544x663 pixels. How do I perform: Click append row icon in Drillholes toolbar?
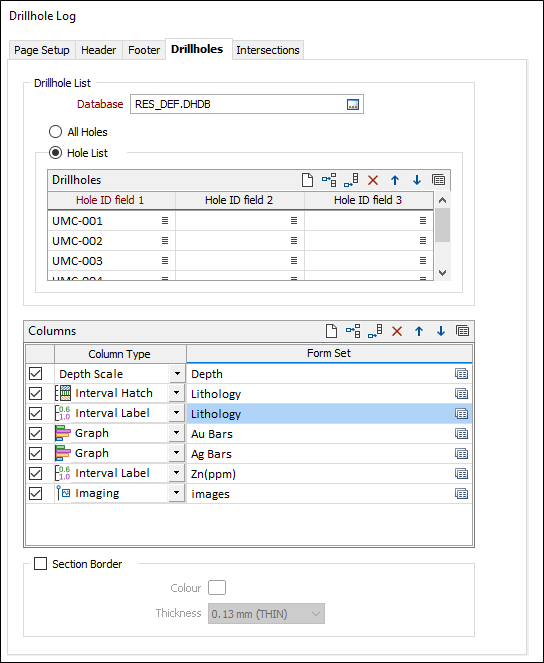351,180
